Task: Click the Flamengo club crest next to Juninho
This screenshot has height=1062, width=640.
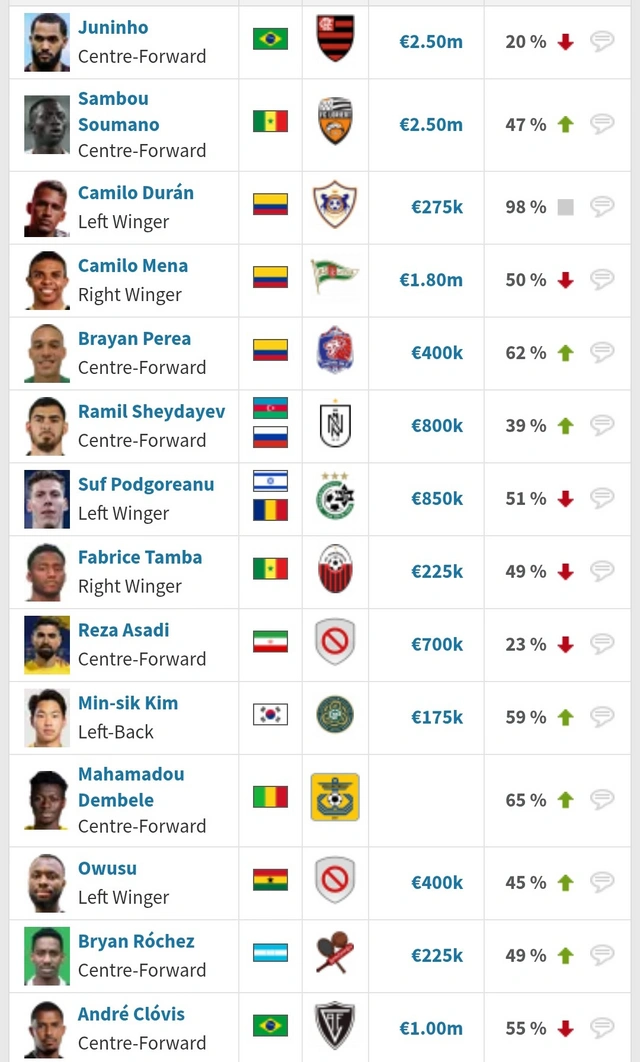Action: [x=335, y=39]
